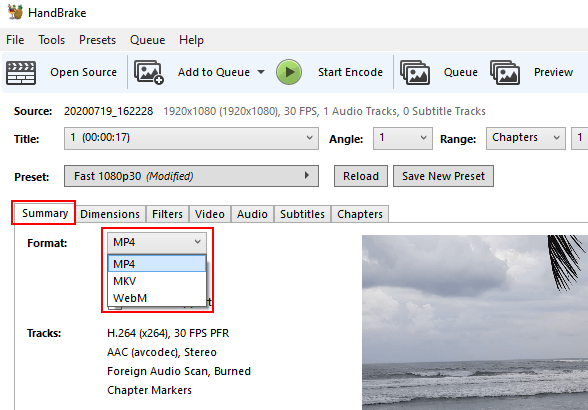Click the Add to Queue image icon

coord(149,72)
